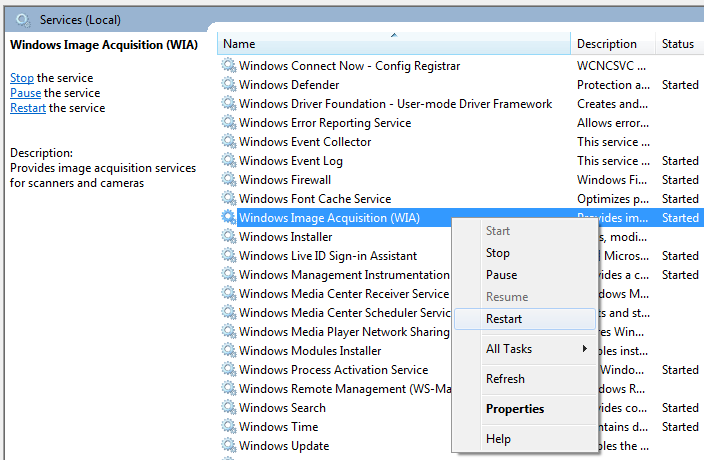Select the Windows Event Log row
This screenshot has width=704, height=460.
(461, 161)
